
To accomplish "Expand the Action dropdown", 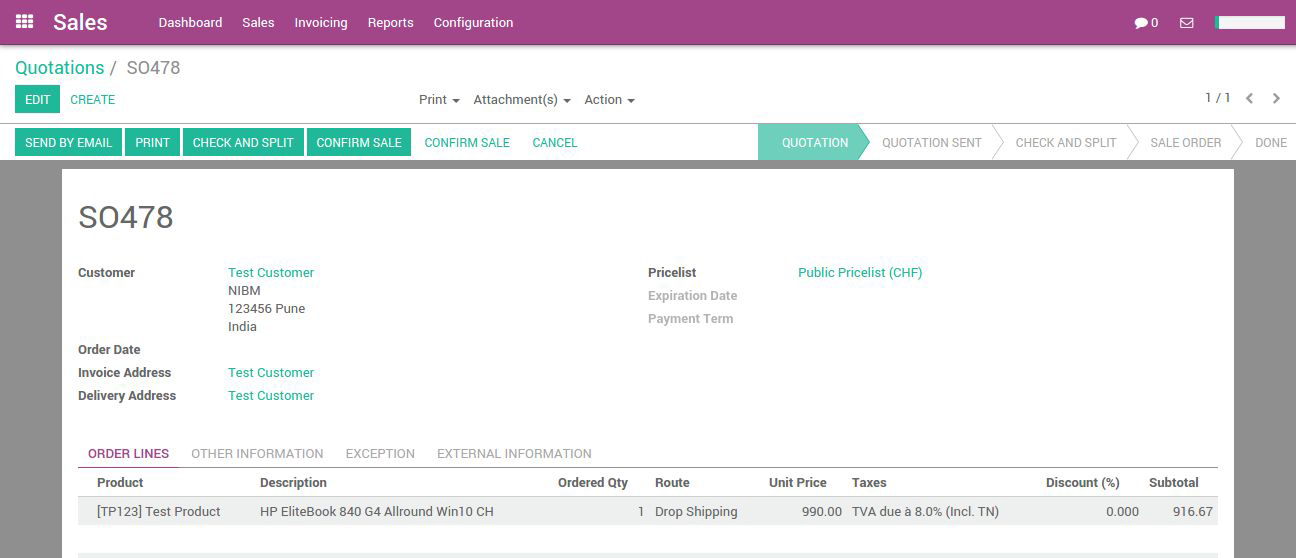I will pos(609,99).
